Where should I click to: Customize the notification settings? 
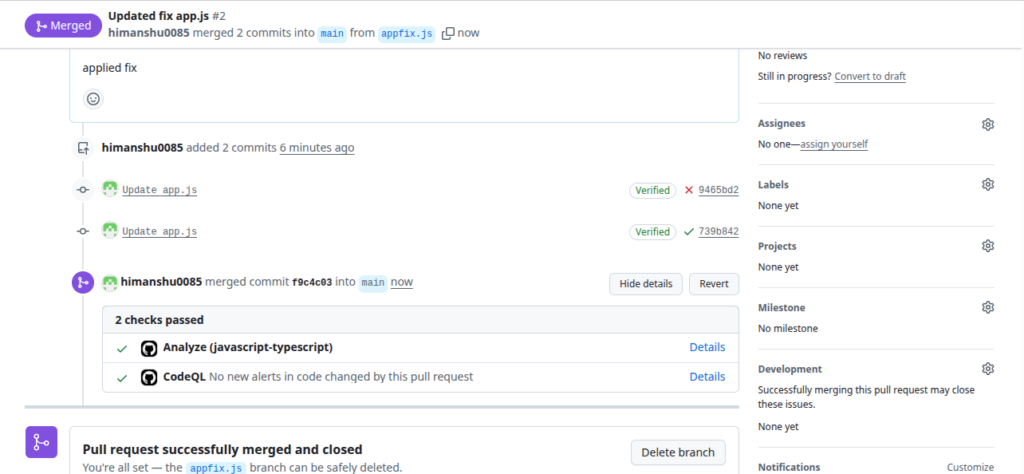970,467
